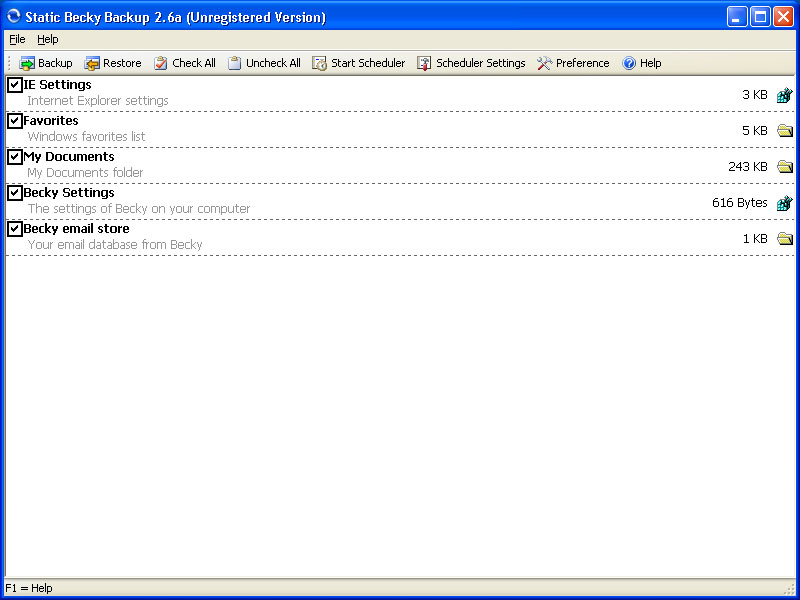Click the Start Scheduler clock icon

pyautogui.click(x=319, y=63)
